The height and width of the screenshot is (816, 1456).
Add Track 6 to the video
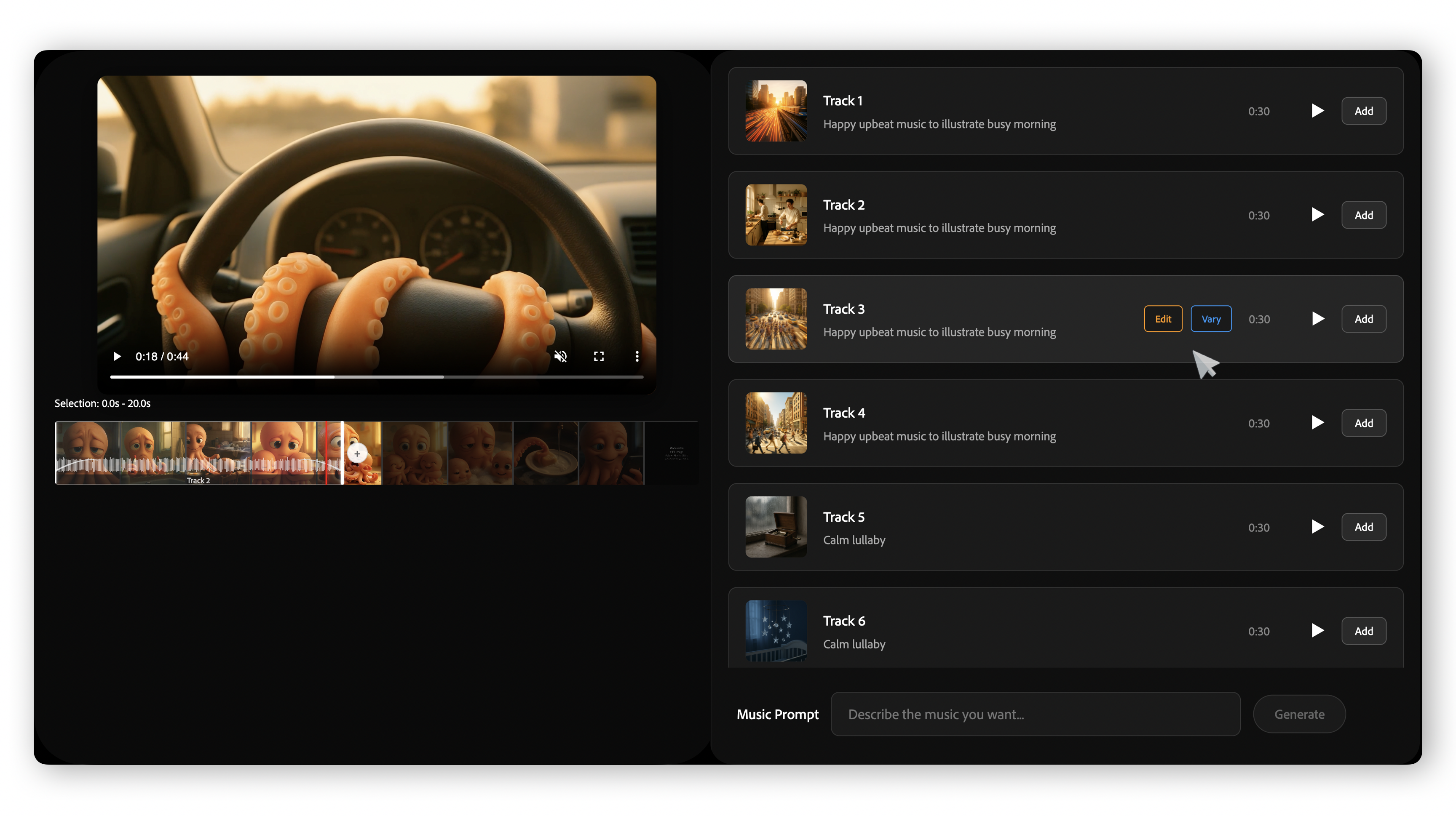coord(1363,631)
